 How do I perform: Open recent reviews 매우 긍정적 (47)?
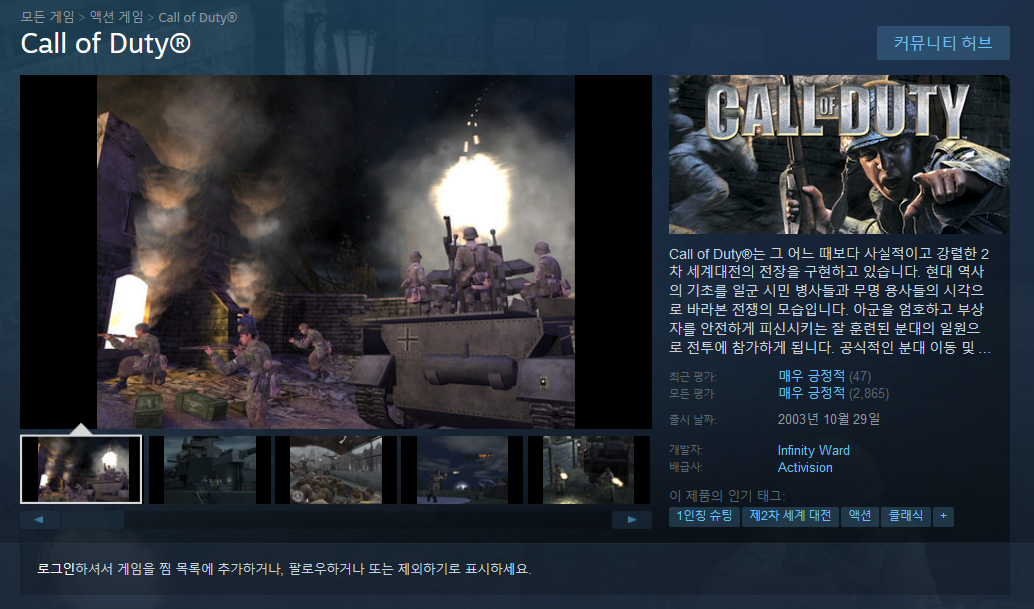[824, 376]
